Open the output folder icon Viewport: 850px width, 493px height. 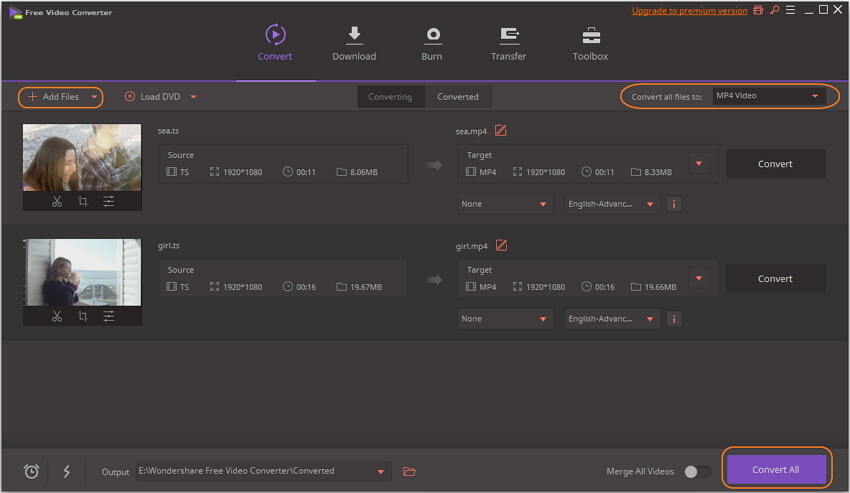pyautogui.click(x=409, y=471)
